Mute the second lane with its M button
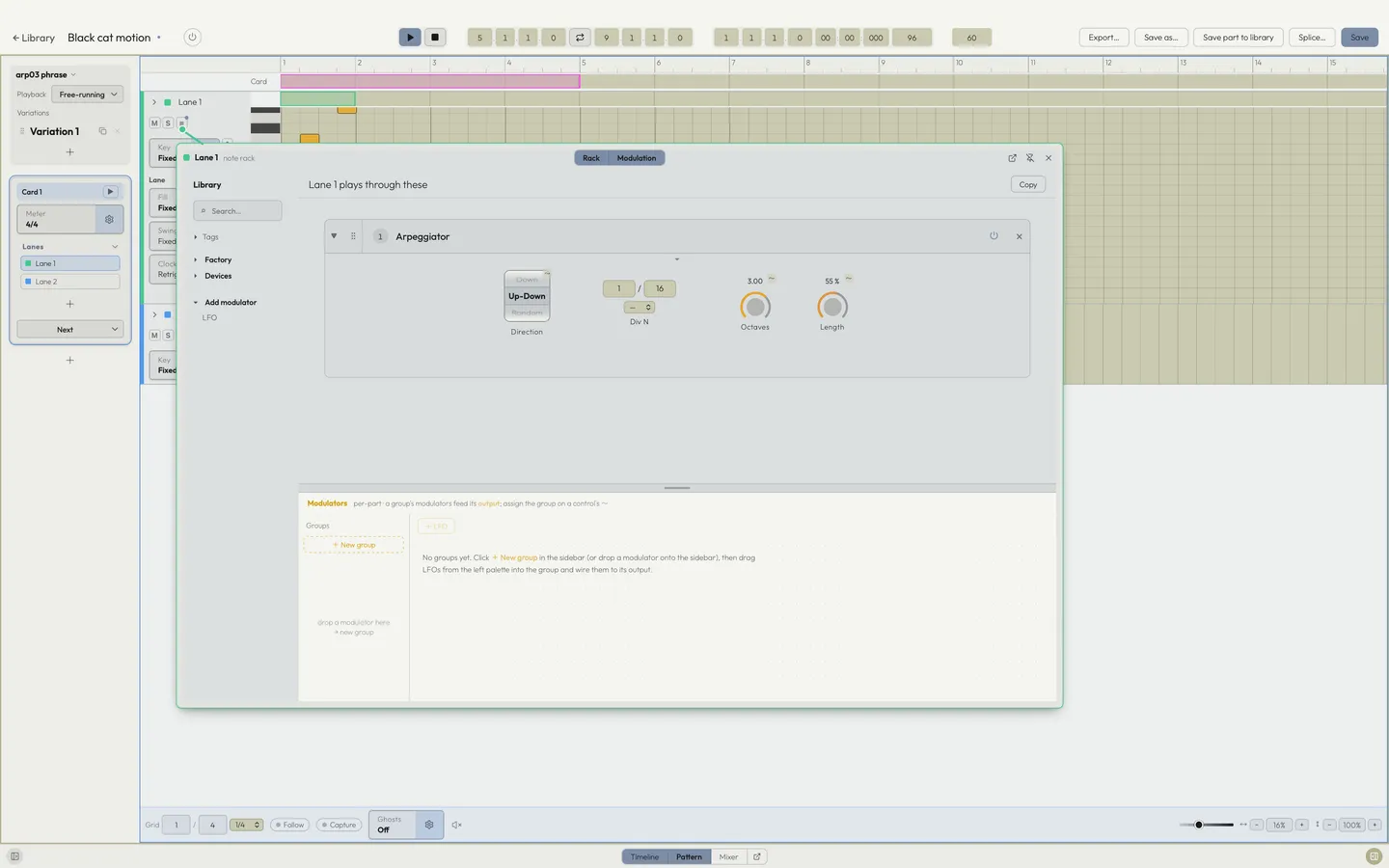Viewport: 1389px width, 868px height. [154, 335]
